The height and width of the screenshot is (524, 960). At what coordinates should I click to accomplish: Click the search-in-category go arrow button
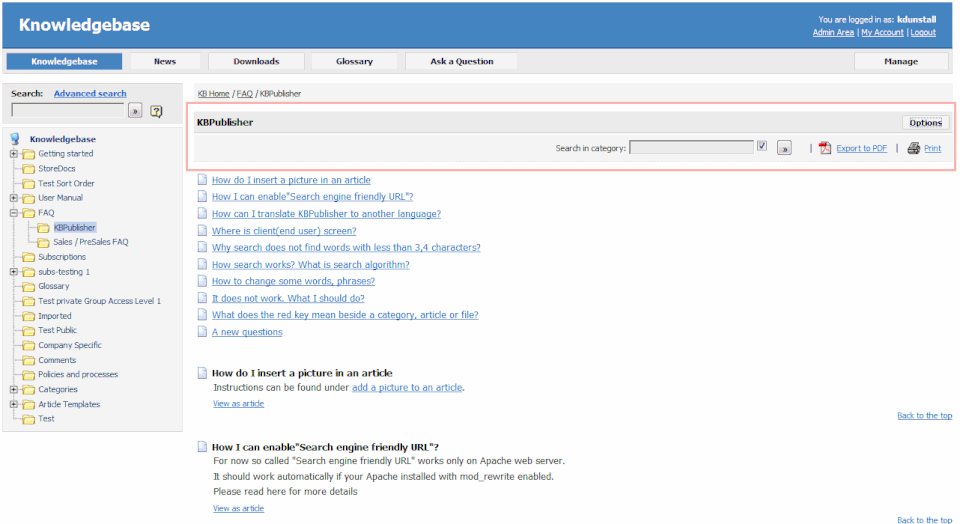(784, 148)
